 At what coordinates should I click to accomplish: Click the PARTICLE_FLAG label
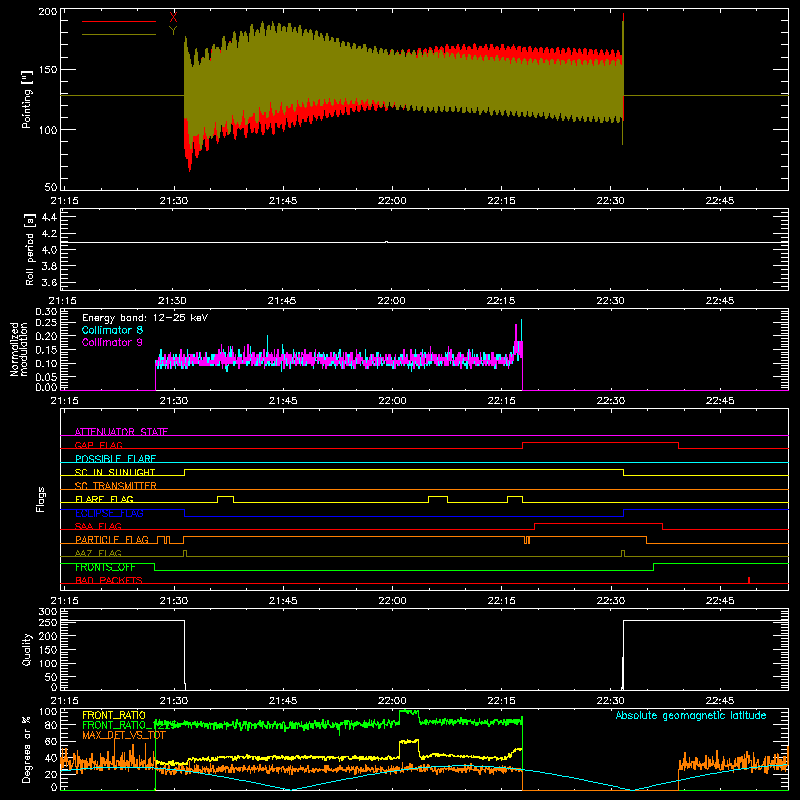(112, 539)
